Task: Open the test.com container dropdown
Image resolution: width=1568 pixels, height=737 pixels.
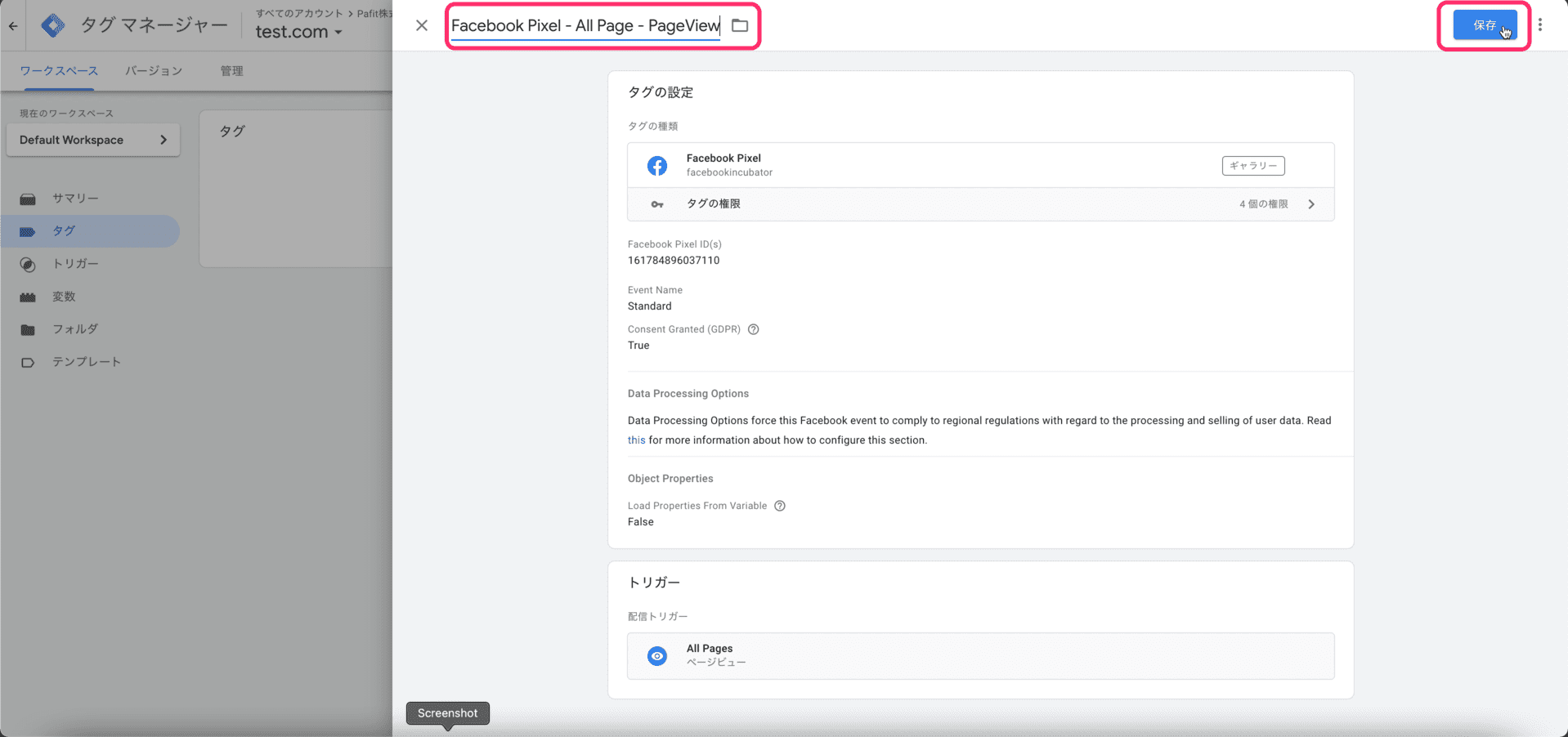Action: [298, 32]
